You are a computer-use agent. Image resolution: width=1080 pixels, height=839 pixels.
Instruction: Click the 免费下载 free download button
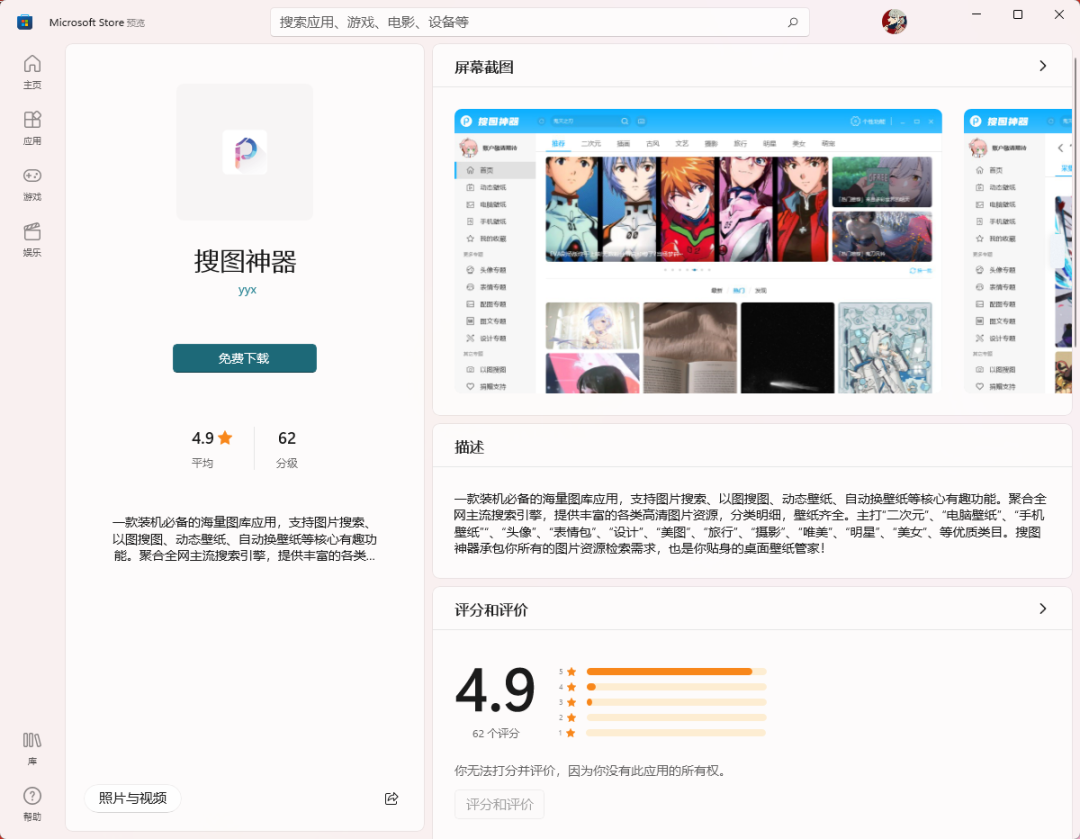coord(245,358)
